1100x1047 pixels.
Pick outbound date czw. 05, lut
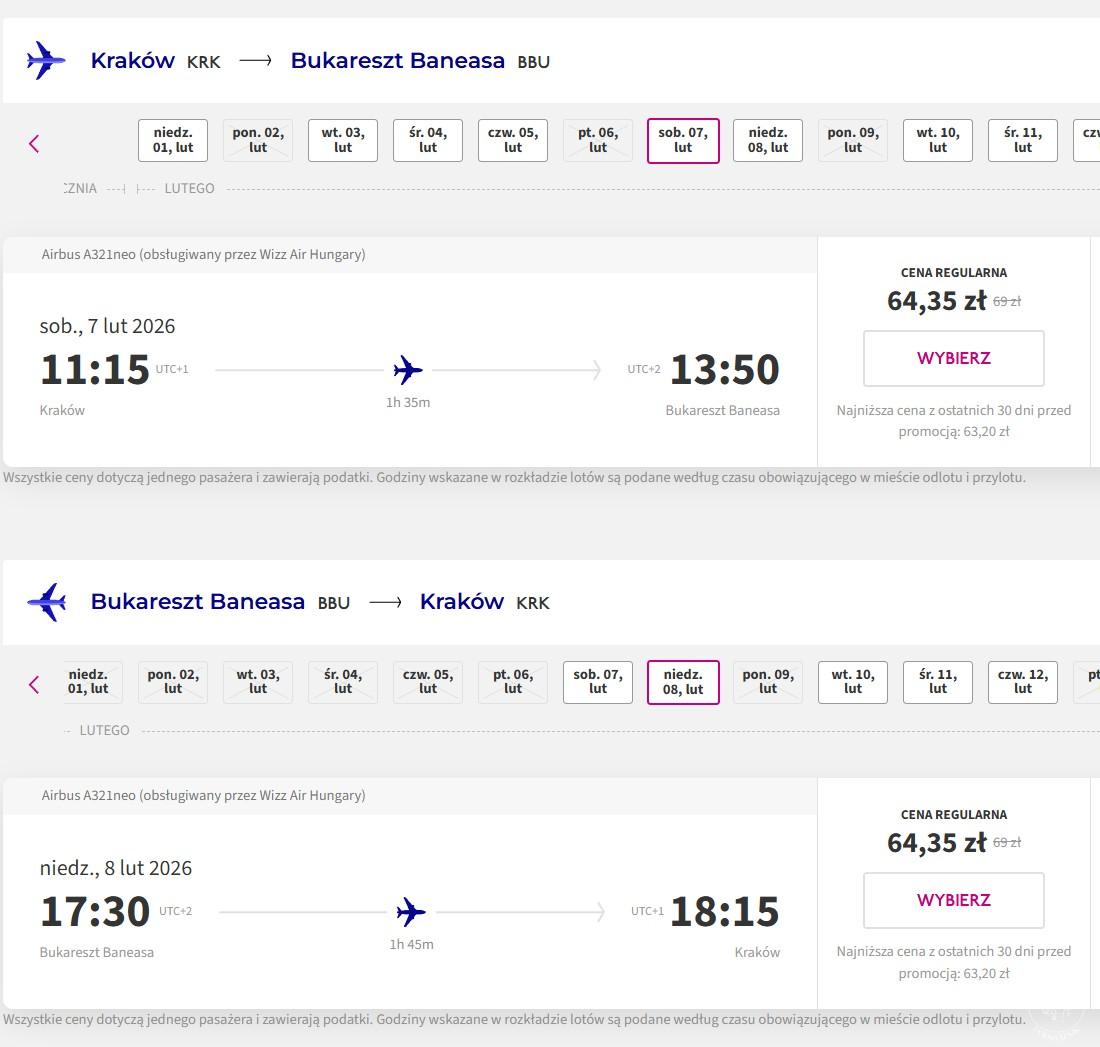[x=513, y=140]
